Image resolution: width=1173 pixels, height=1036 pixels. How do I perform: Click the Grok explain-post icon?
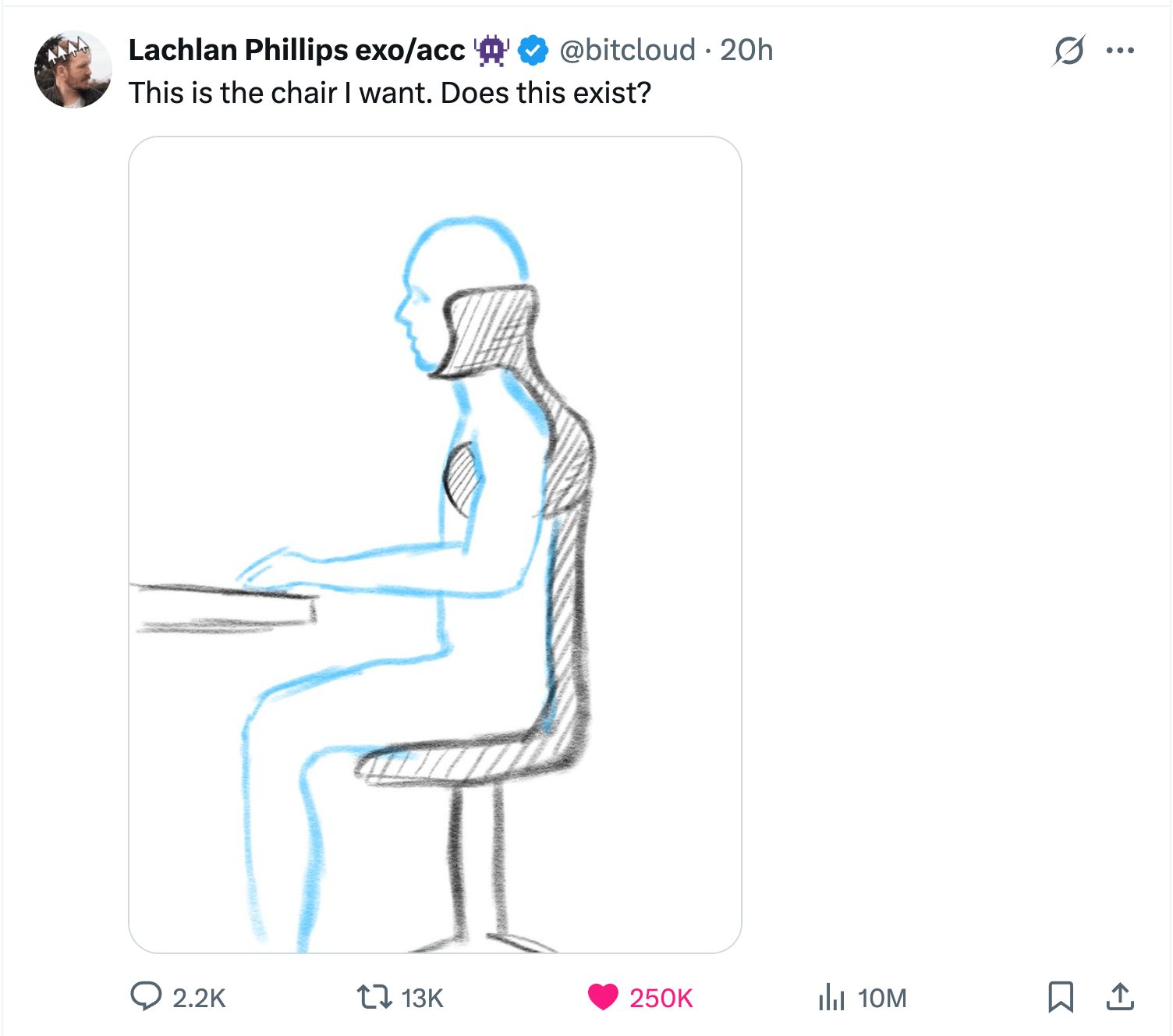click(x=1068, y=51)
